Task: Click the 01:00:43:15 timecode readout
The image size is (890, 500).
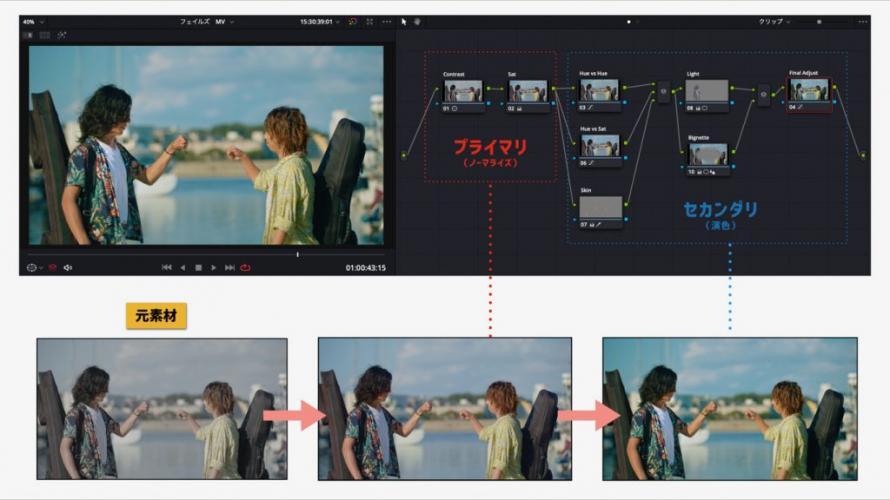Action: coord(366,268)
